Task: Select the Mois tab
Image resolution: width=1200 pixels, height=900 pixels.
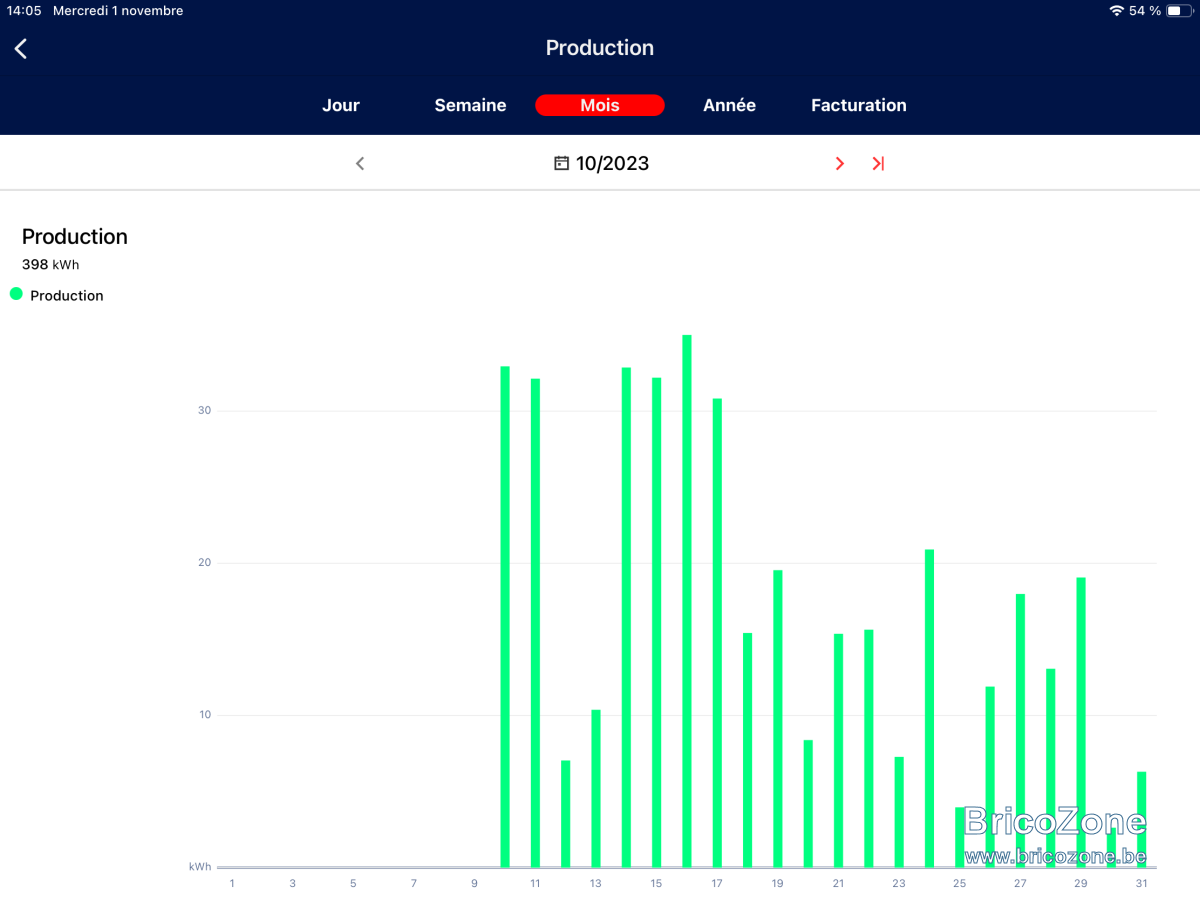Action: pyautogui.click(x=600, y=105)
